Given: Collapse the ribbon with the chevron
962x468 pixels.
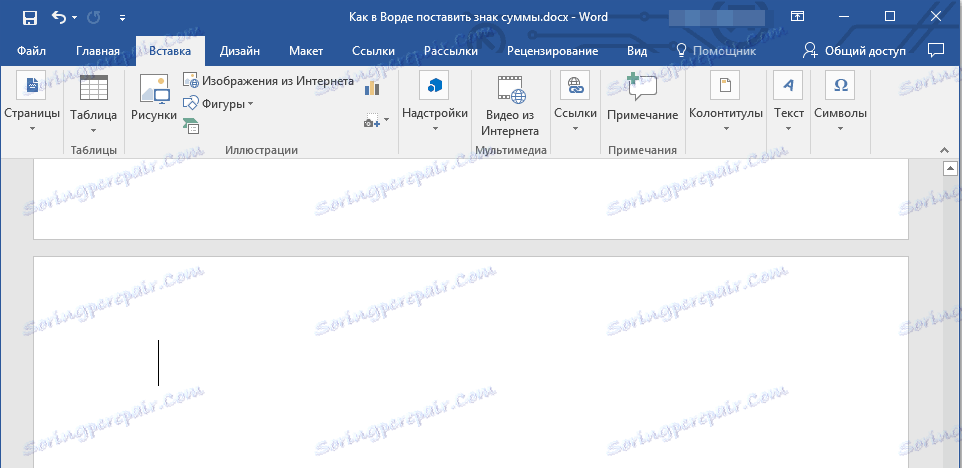Looking at the screenshot, I should click(944, 150).
